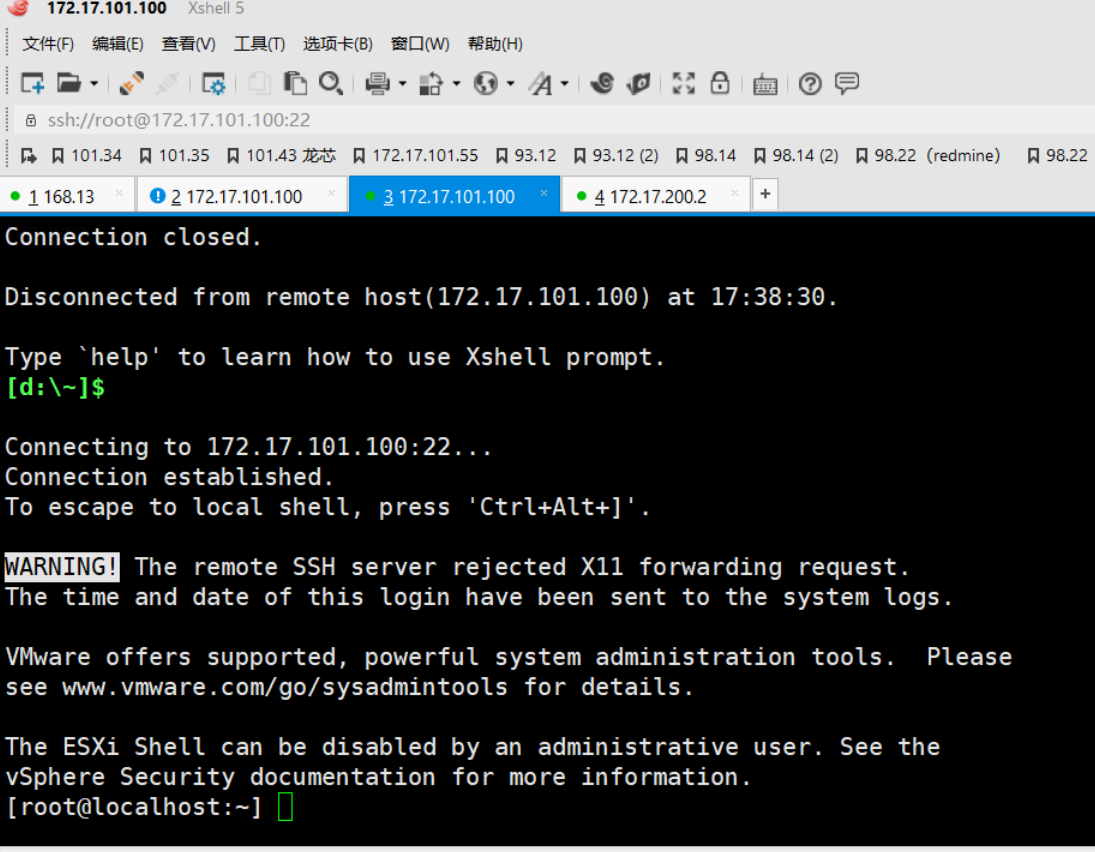Open the Help question mark icon
1095x852 pixels.
pos(810,84)
